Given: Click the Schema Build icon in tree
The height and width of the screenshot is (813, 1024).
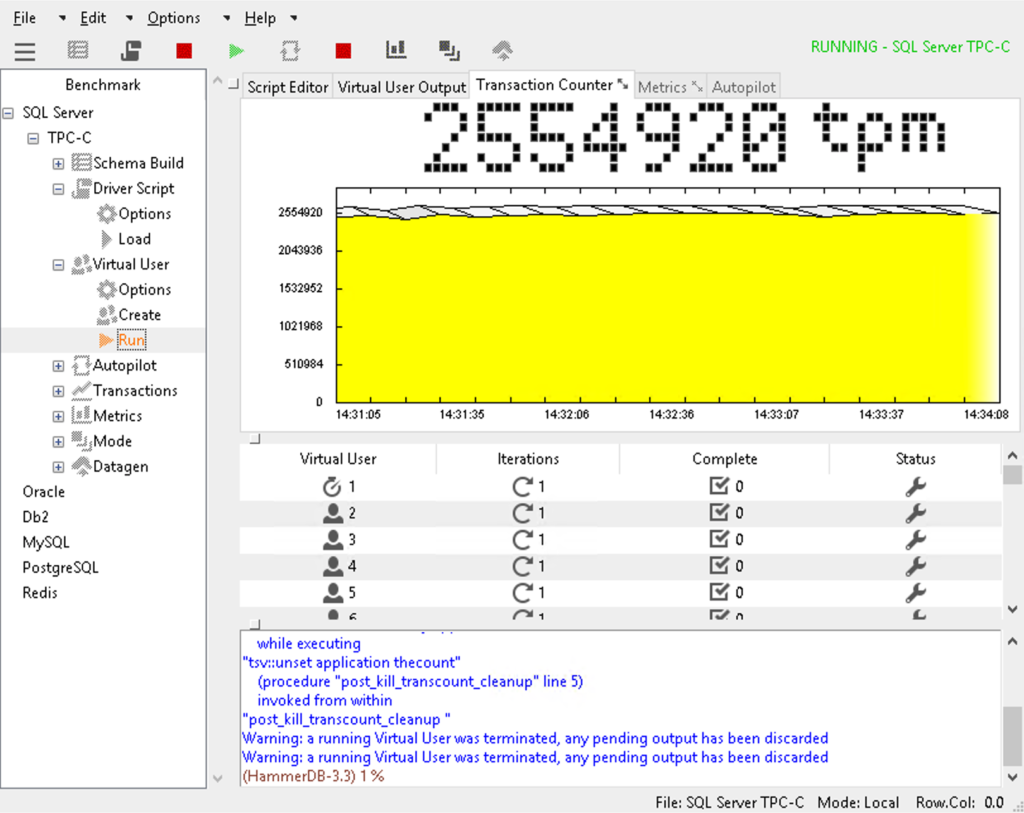Looking at the screenshot, I should click(81, 163).
